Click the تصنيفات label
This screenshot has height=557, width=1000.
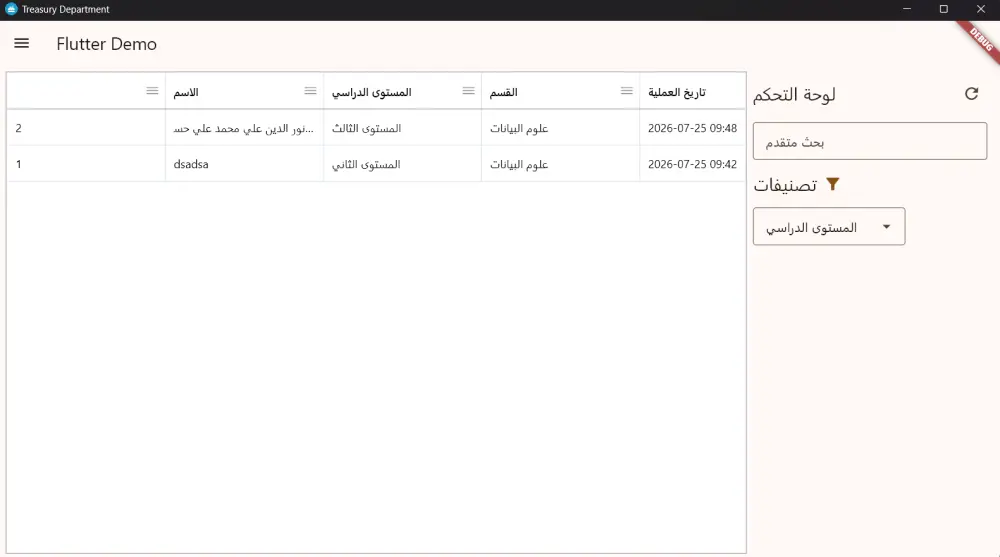[x=785, y=185]
